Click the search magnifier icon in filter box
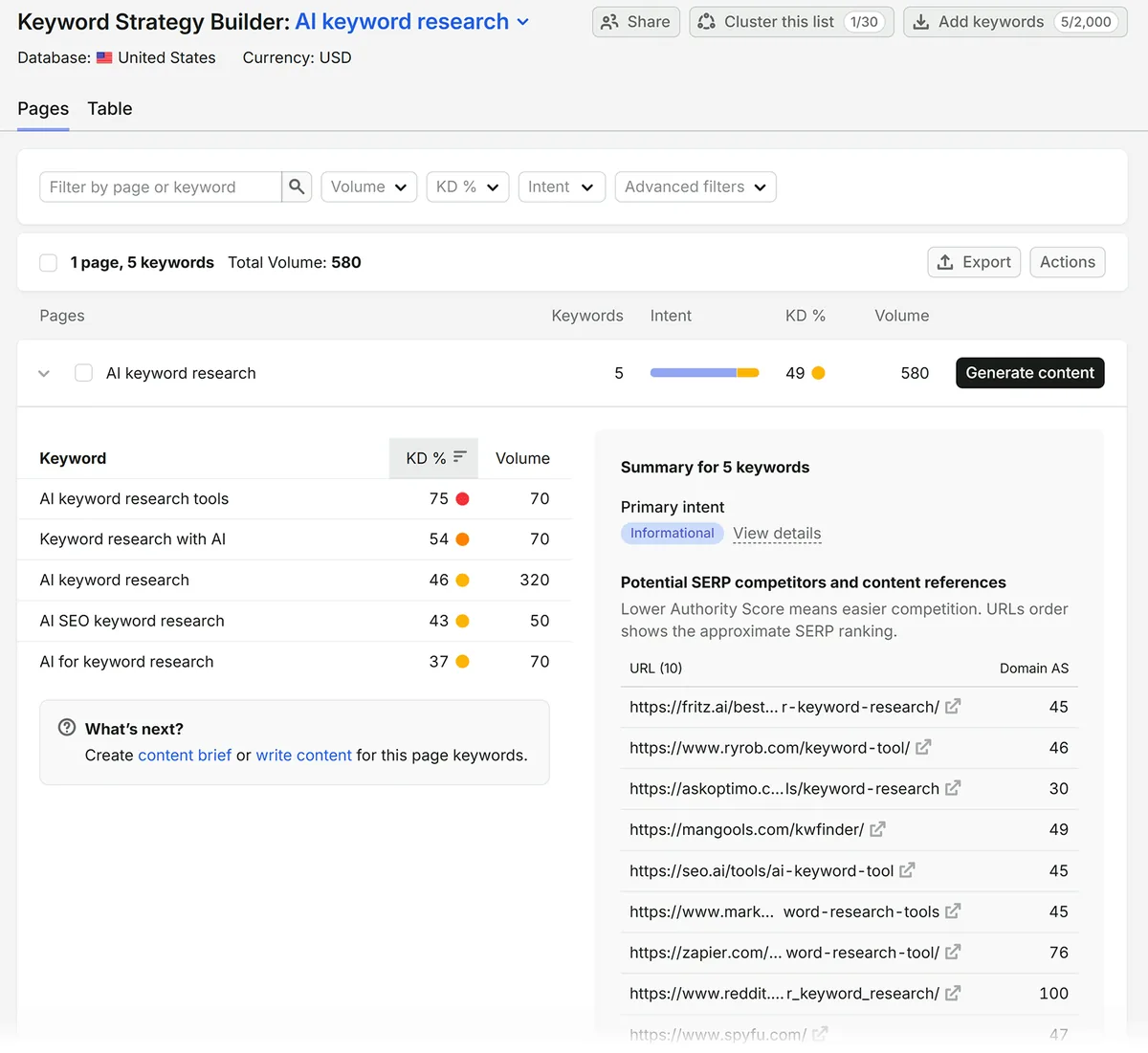1148x1053 pixels. pos(297,186)
